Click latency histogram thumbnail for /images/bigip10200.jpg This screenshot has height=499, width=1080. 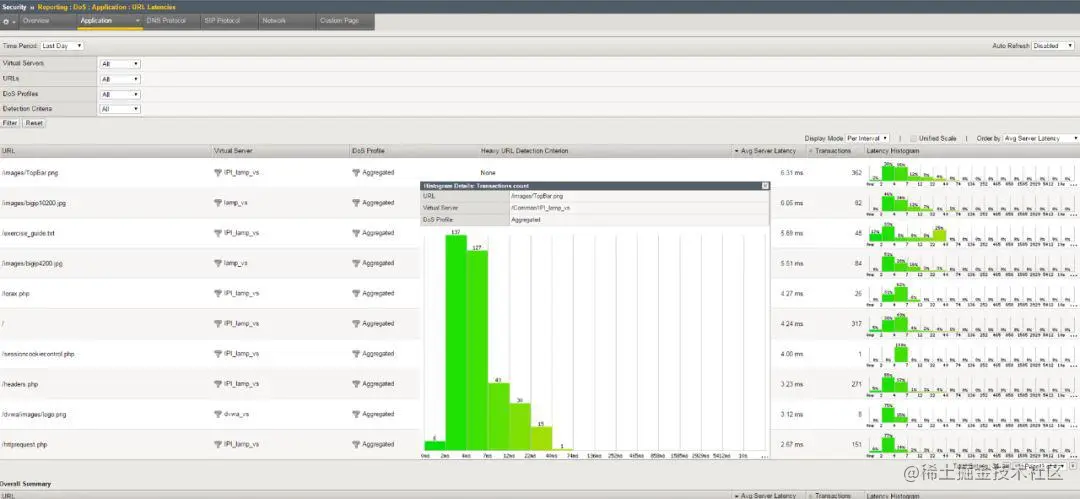click(971, 203)
